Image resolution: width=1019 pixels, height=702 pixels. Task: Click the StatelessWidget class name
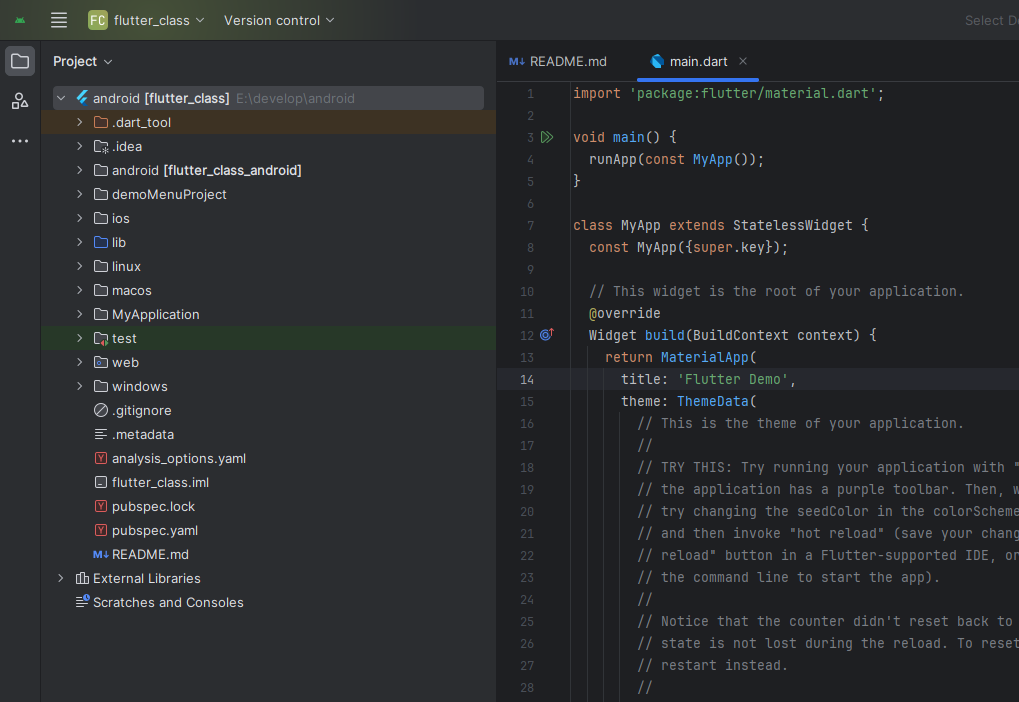(x=792, y=226)
